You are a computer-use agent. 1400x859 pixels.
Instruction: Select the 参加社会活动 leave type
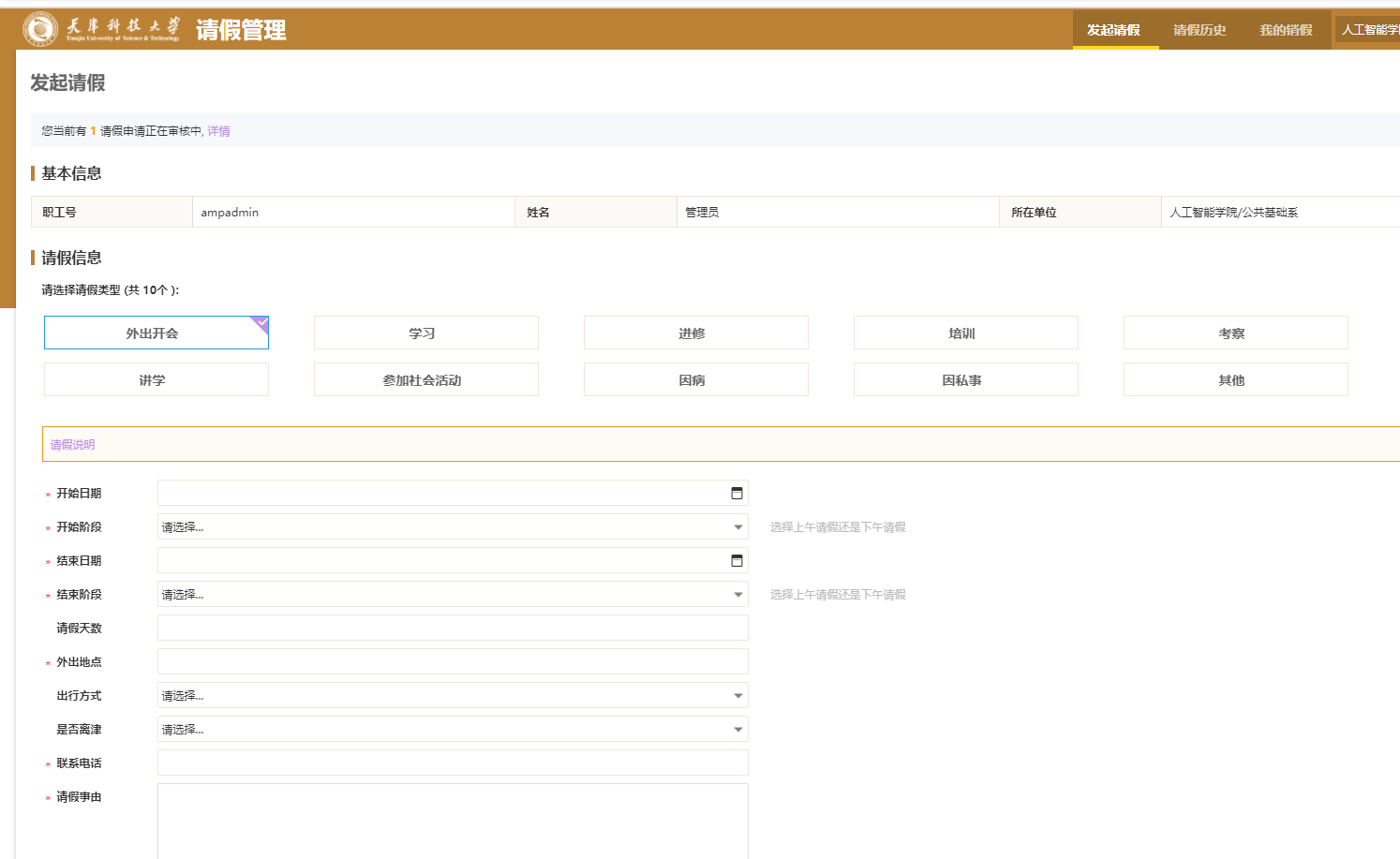(x=425, y=380)
